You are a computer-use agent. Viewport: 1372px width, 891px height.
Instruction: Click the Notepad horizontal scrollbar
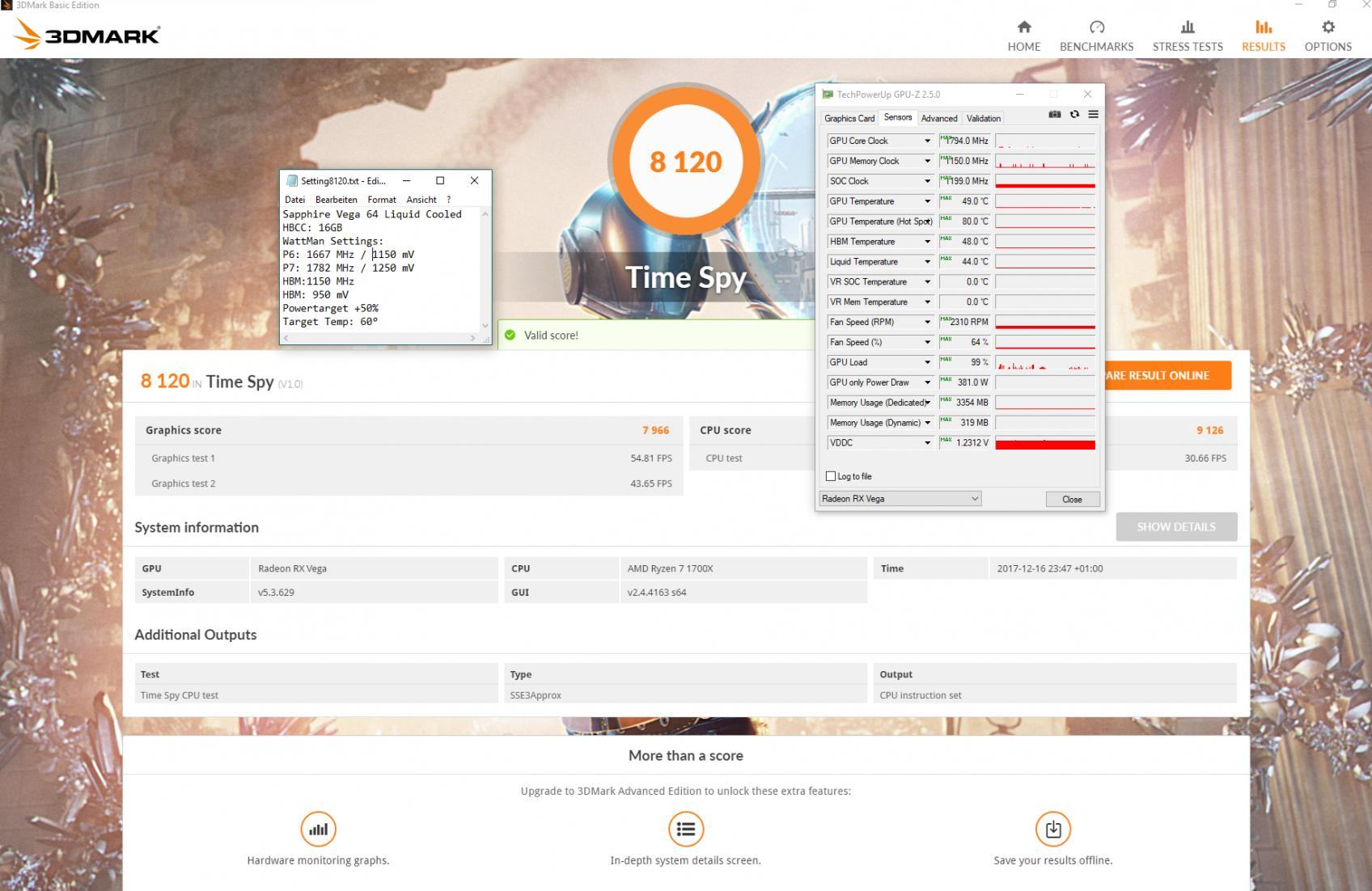pos(380,338)
